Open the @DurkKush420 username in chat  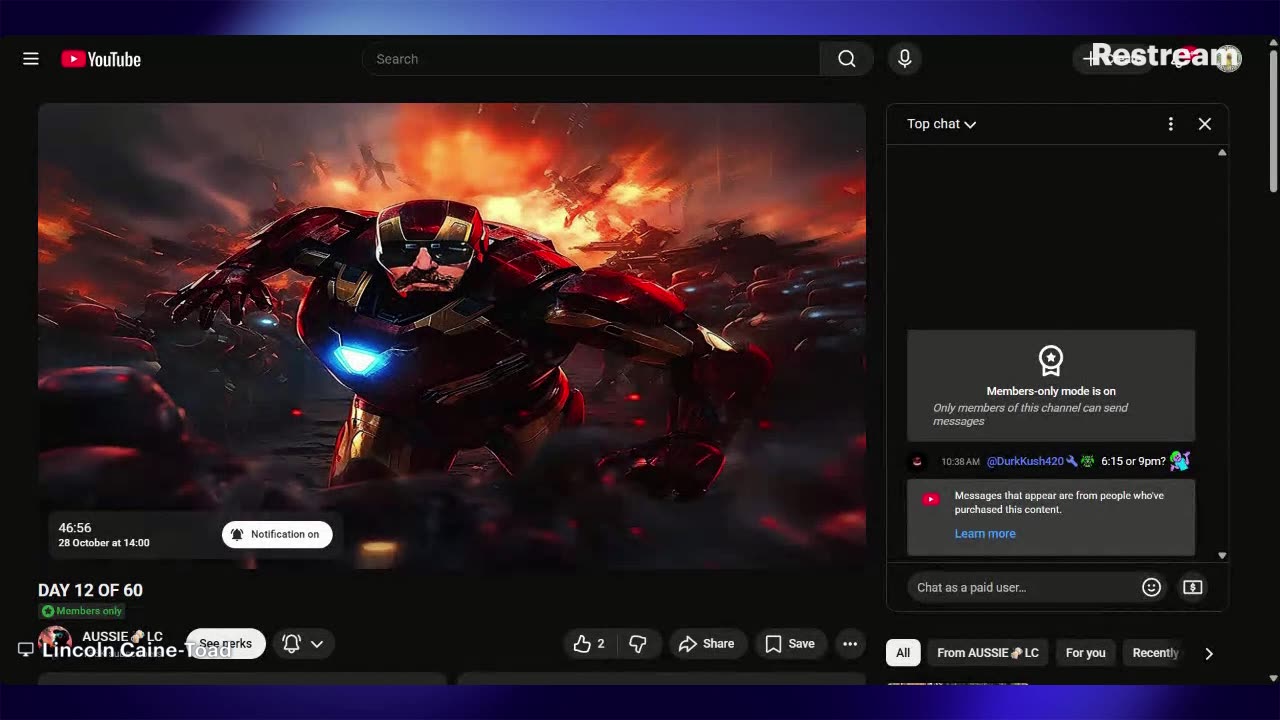pyautogui.click(x=1025, y=461)
